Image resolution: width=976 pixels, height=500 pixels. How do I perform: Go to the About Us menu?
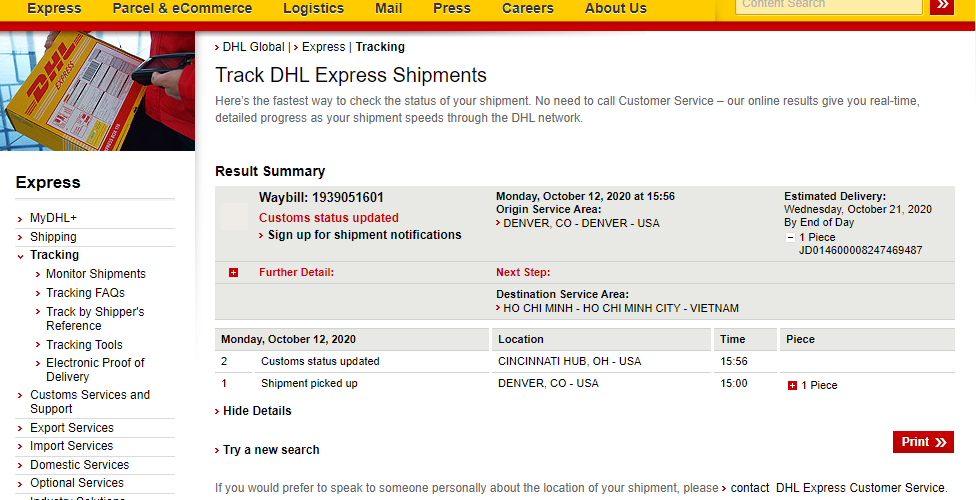[615, 8]
